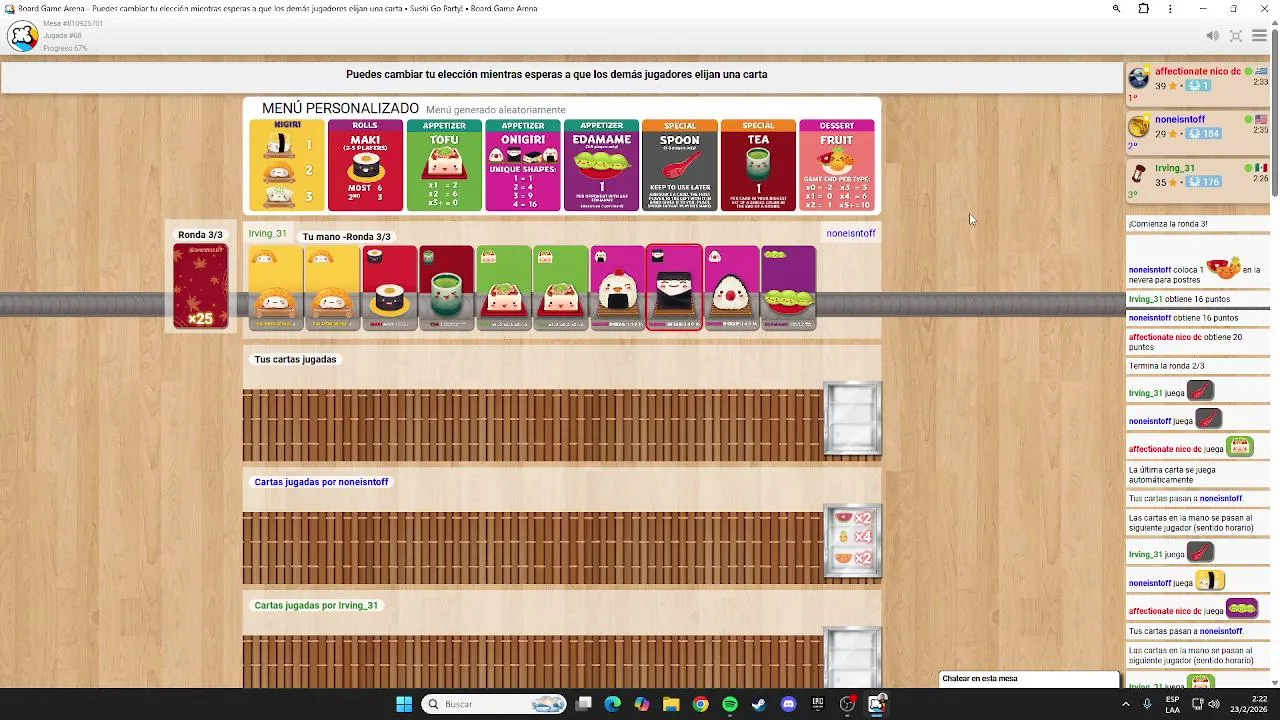1280x720 pixels.
Task: Open the ESP LAA language switcher
Action: coord(1172,704)
